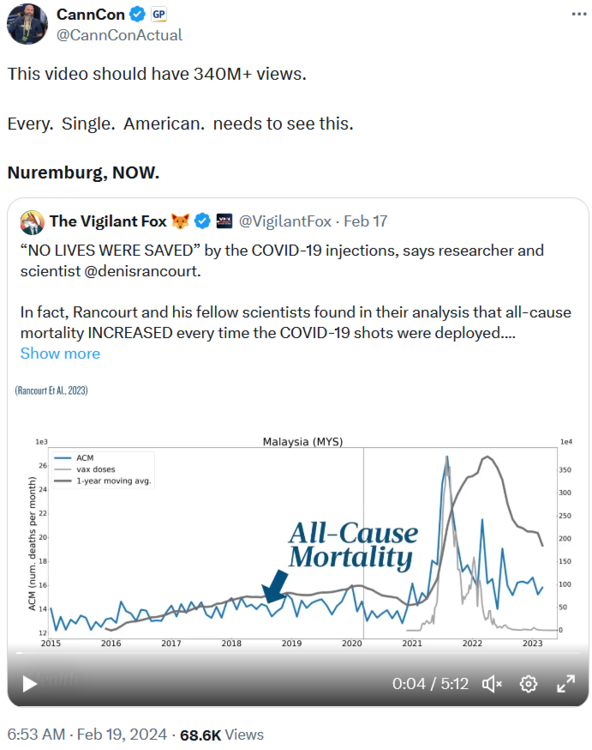Image resolution: width=592 pixels, height=750 pixels.
Task: Click The Vigilant Fox display name
Action: pos(108,221)
